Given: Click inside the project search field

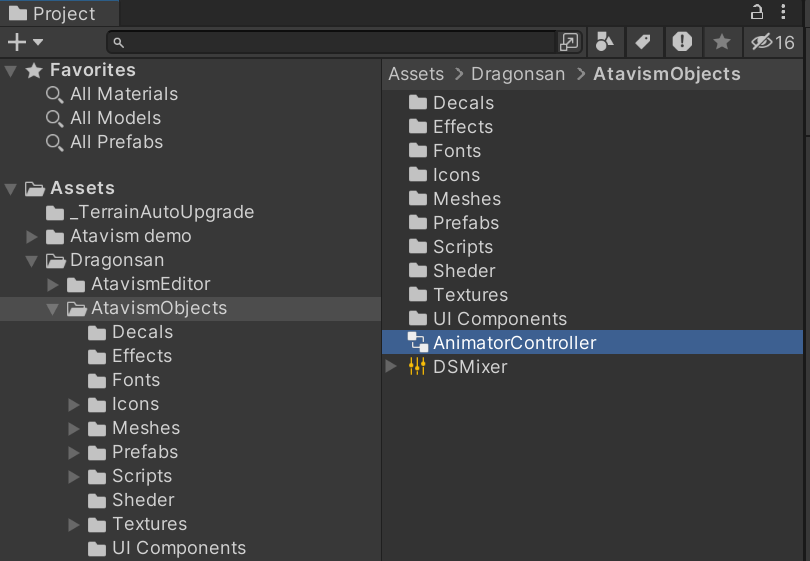Looking at the screenshot, I should click(335, 42).
